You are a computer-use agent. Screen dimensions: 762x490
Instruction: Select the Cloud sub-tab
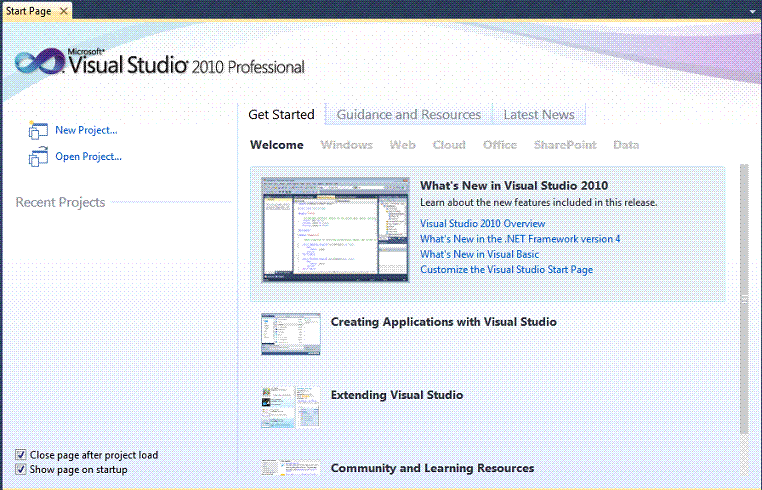point(449,145)
